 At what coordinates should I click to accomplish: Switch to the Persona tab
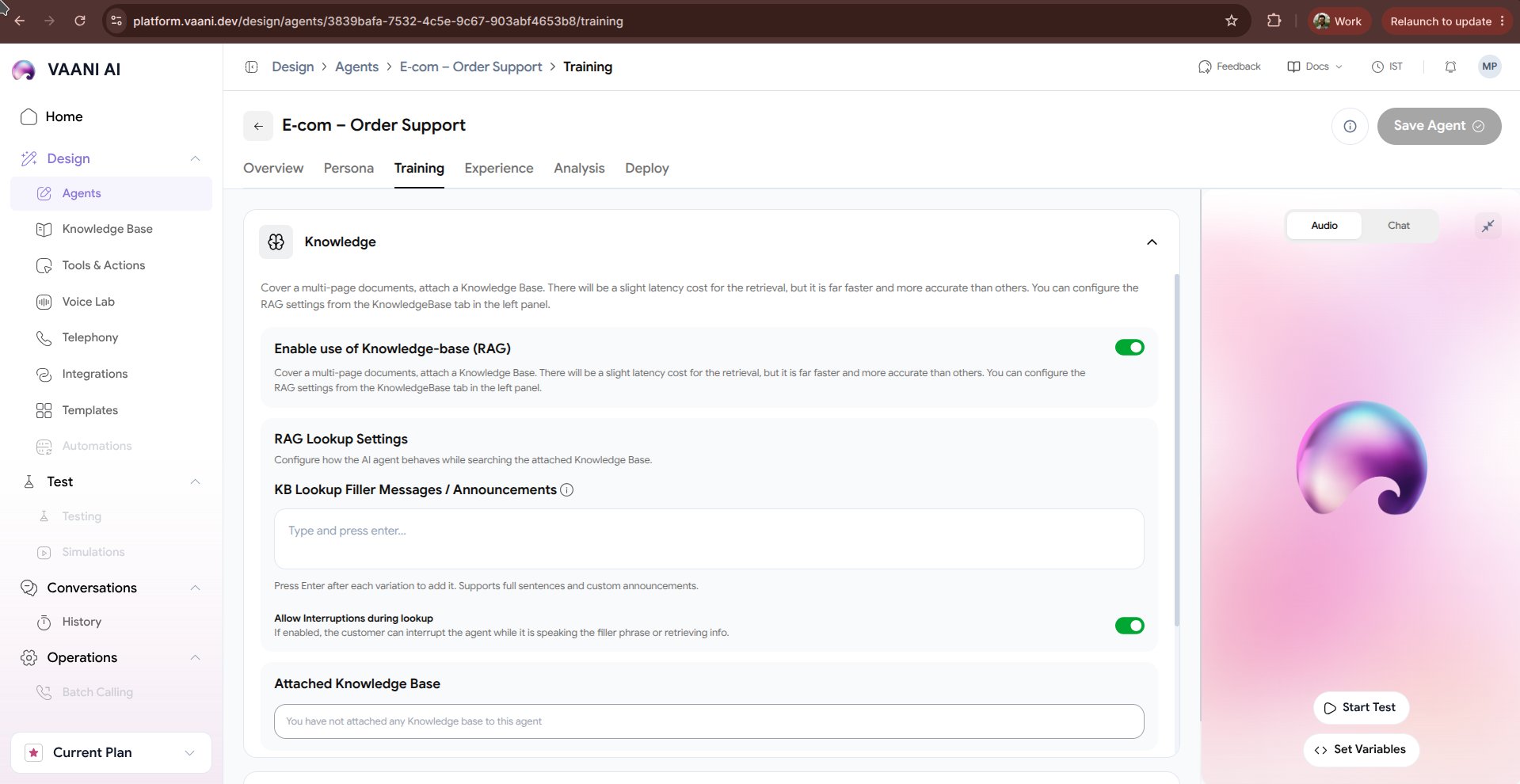(349, 168)
